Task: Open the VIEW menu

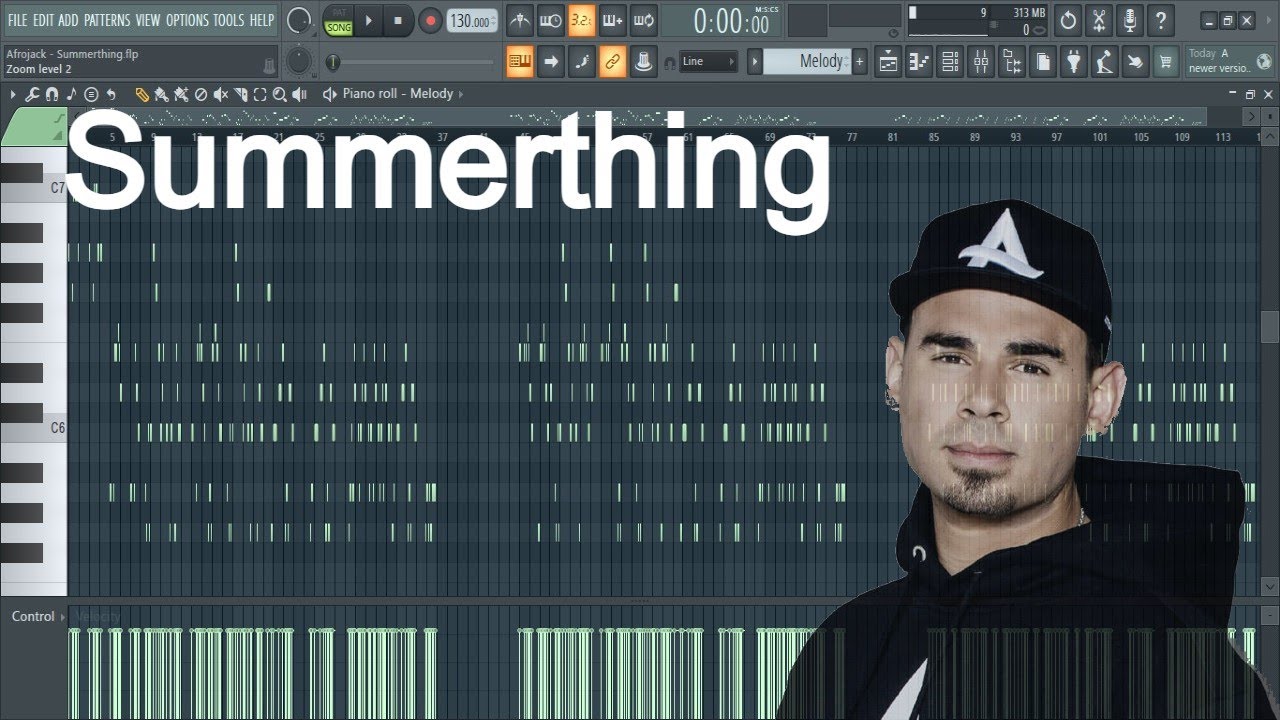Action: 148,20
